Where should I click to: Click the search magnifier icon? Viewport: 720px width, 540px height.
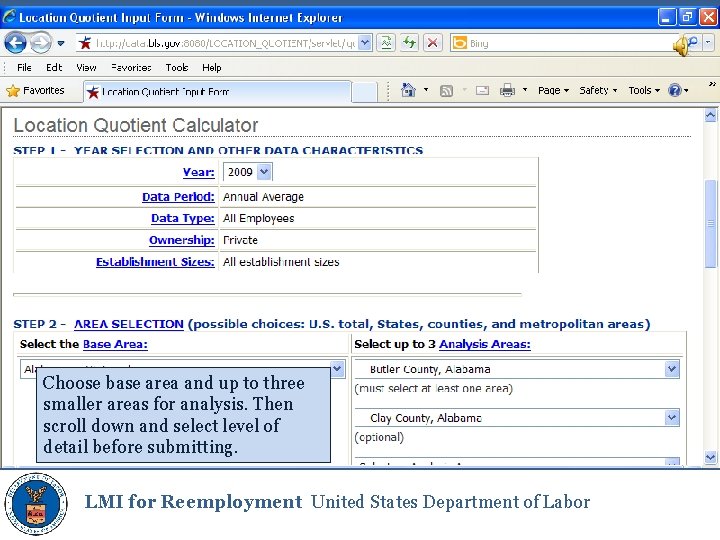pyautogui.click(x=692, y=43)
